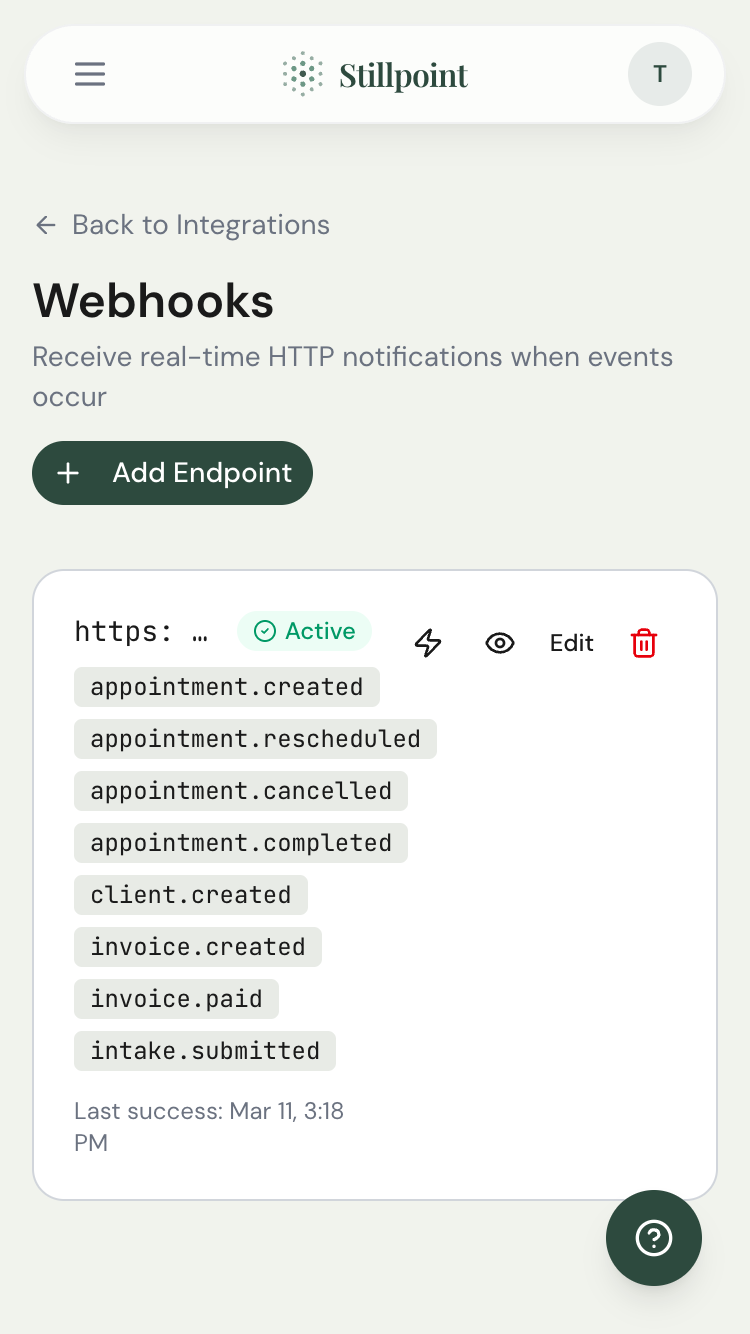The height and width of the screenshot is (1334, 750).
Task: Open the user avatar marked T
Action: [659, 74]
